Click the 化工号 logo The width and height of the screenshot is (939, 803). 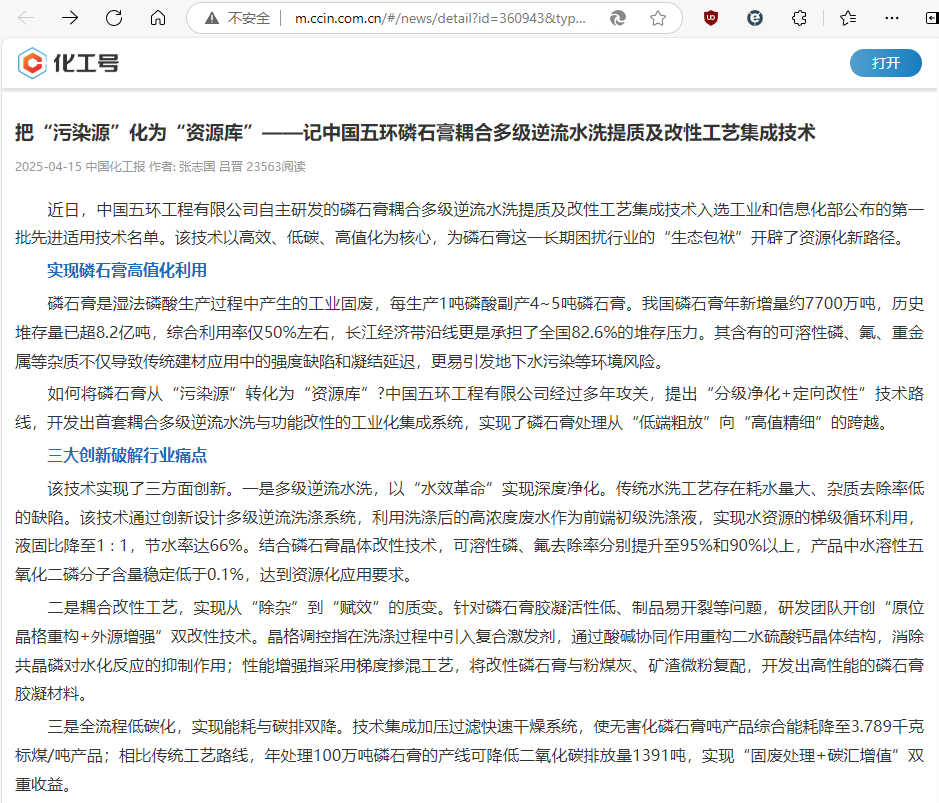pyautogui.click(x=68, y=63)
